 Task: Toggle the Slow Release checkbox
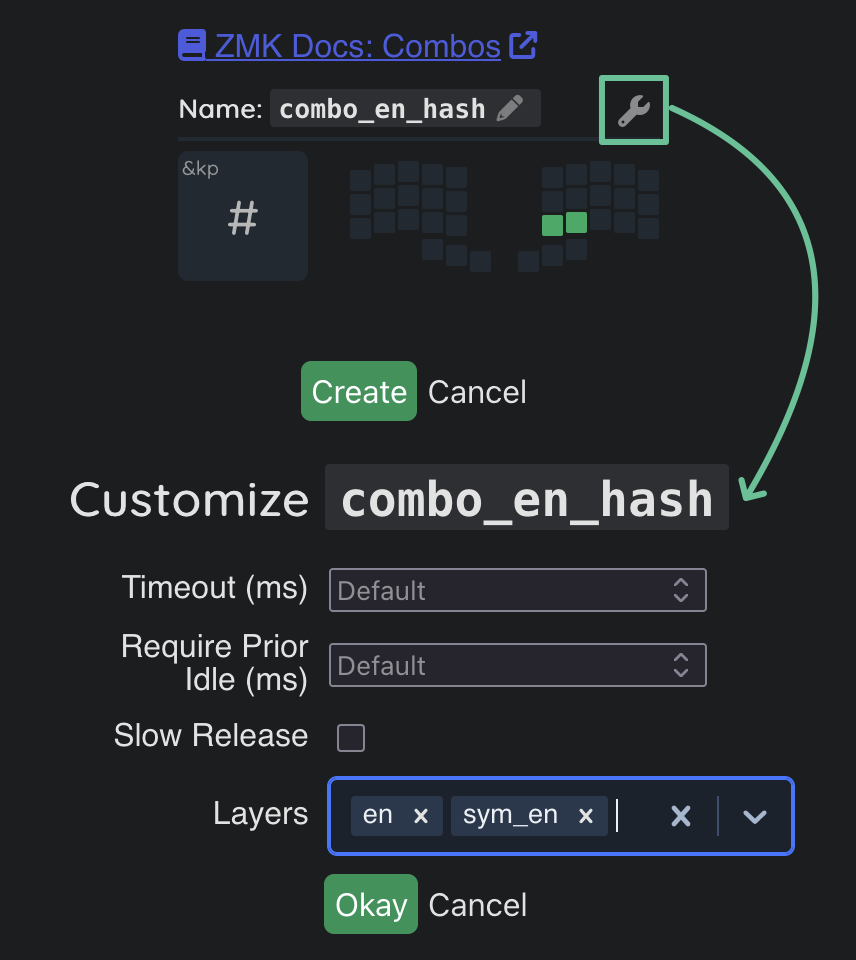click(x=351, y=738)
